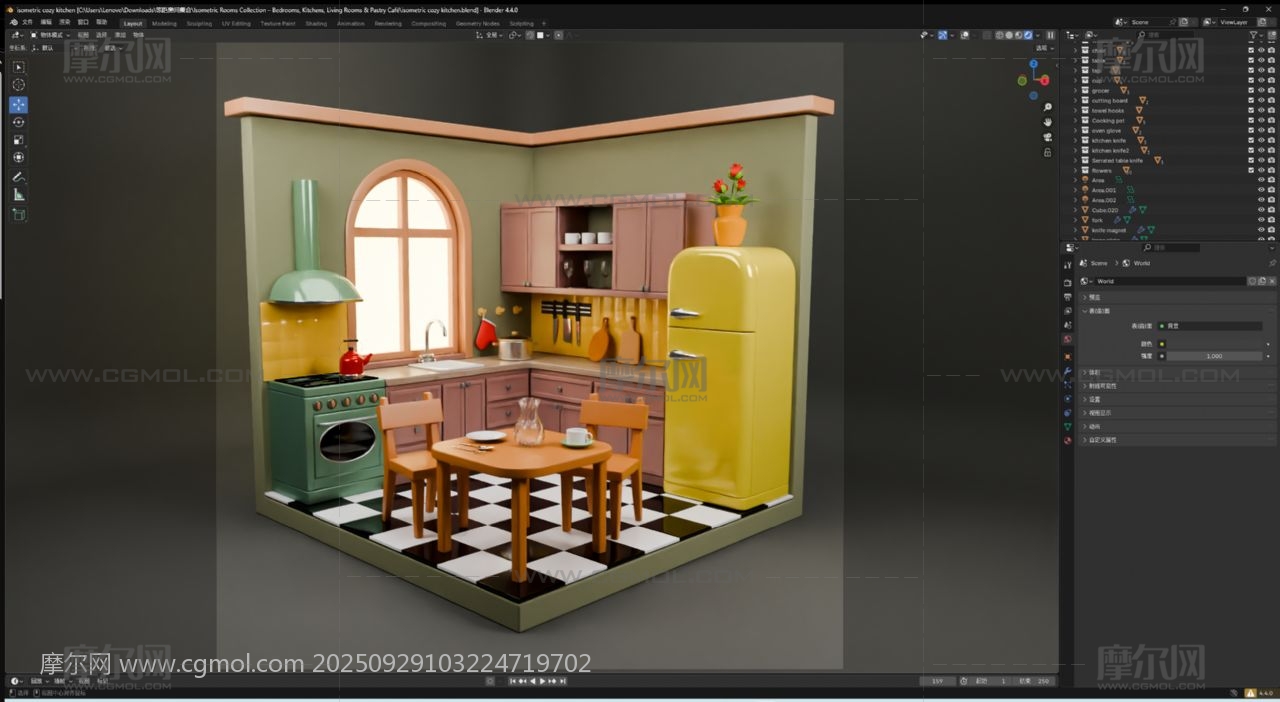Image resolution: width=1280 pixels, height=702 pixels.
Task: Choose the Add Cube tool
Action: click(x=18, y=214)
